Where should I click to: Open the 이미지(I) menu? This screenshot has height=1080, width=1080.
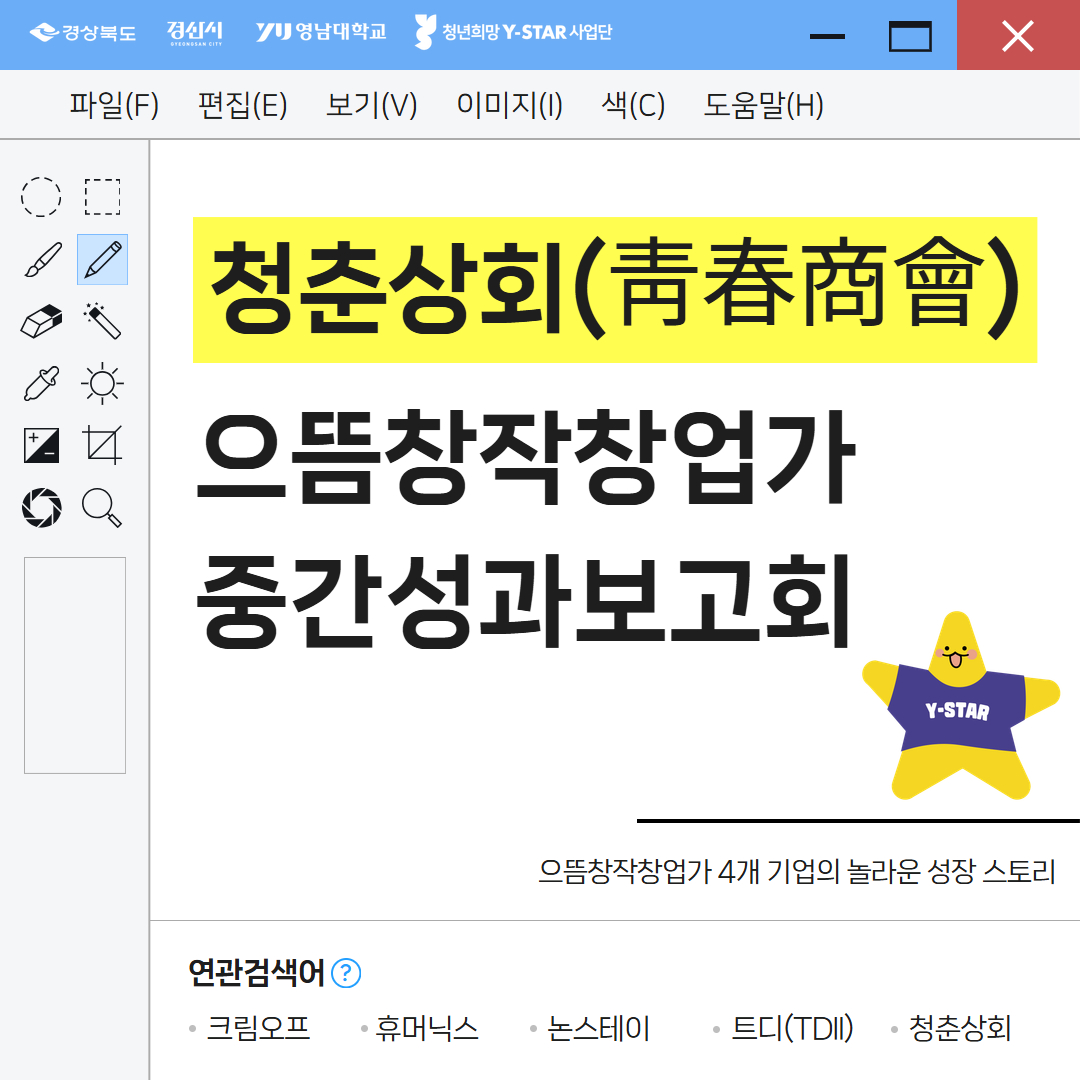tap(509, 105)
